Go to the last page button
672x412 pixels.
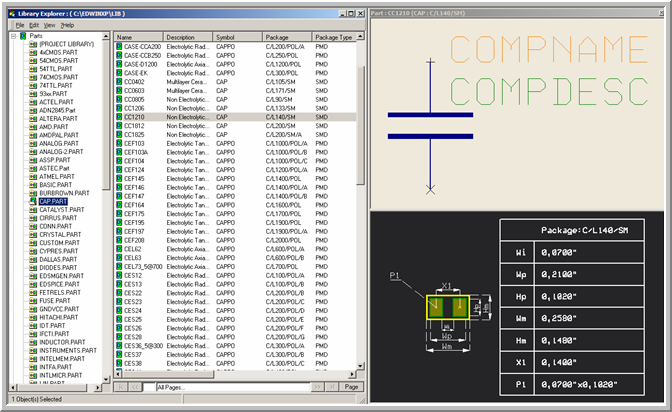click(x=332, y=387)
